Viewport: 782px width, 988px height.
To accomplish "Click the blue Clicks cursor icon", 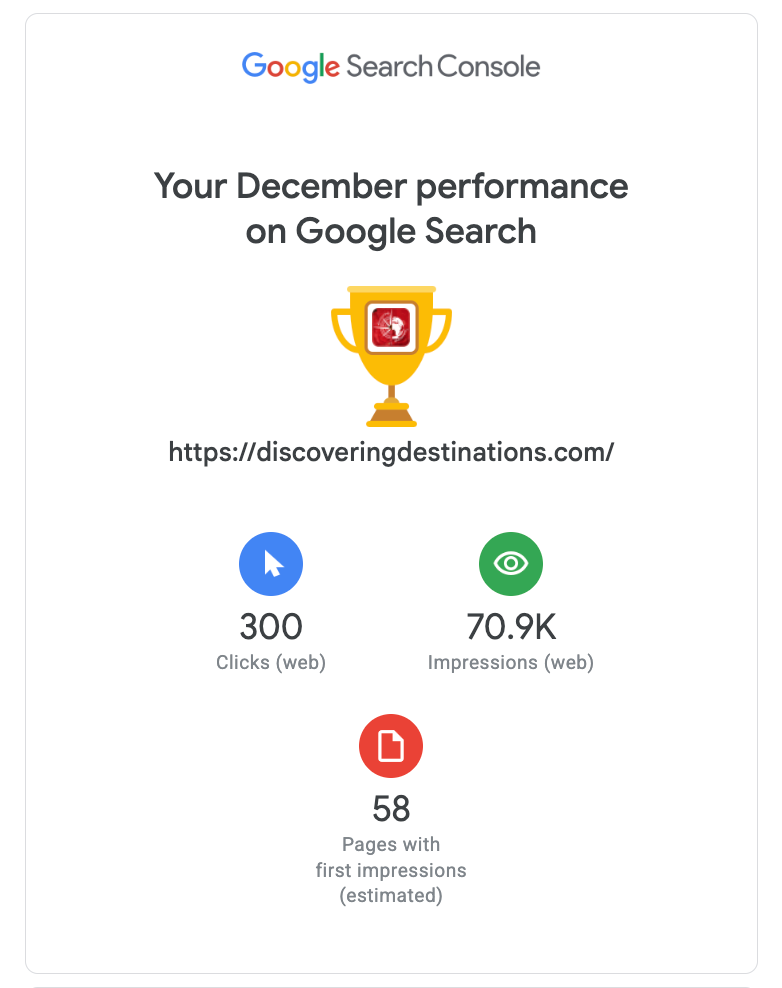I will point(271,564).
